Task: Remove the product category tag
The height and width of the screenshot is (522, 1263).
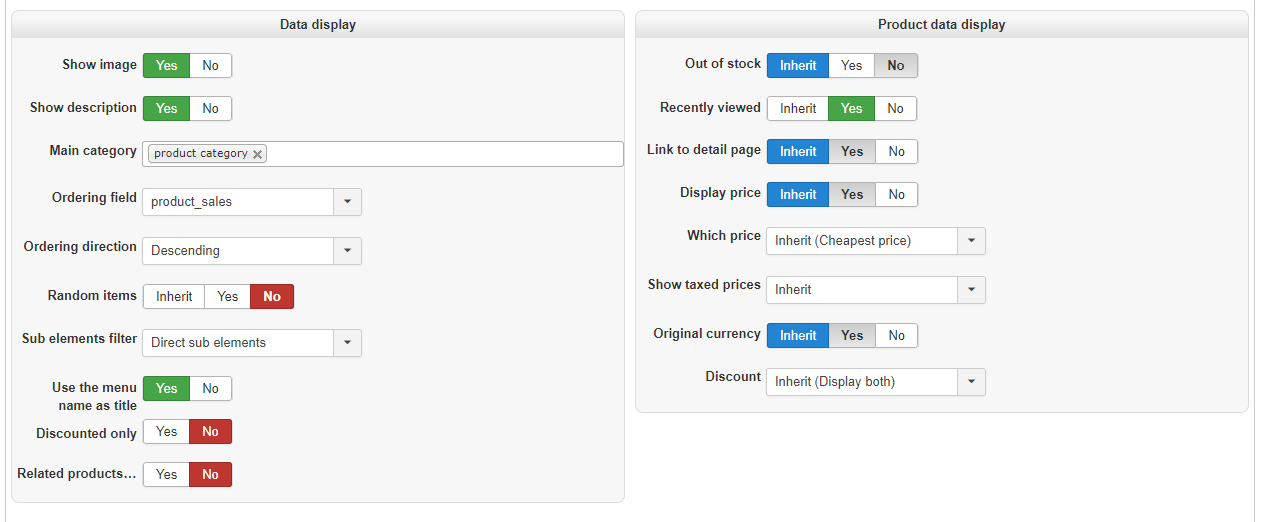Action: point(258,154)
